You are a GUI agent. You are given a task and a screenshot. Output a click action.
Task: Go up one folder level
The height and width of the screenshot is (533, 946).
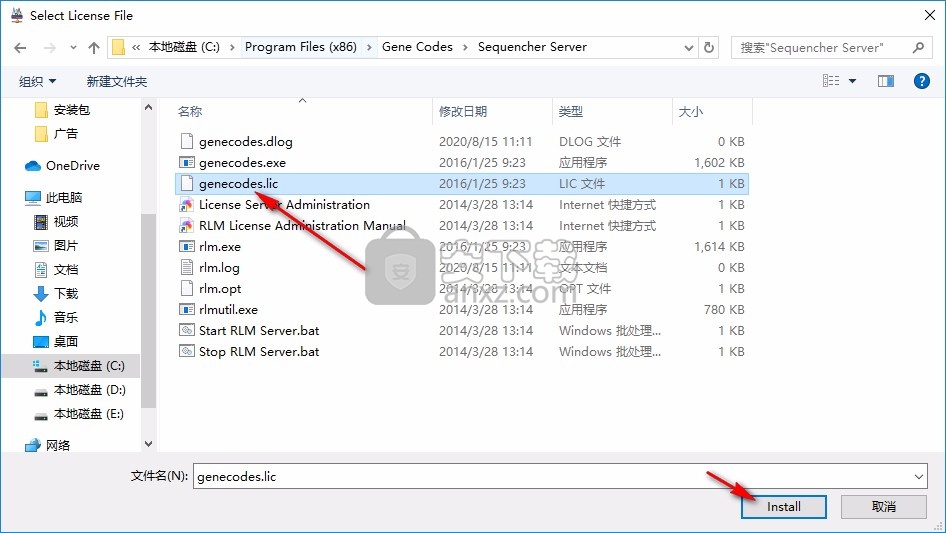tap(94, 48)
